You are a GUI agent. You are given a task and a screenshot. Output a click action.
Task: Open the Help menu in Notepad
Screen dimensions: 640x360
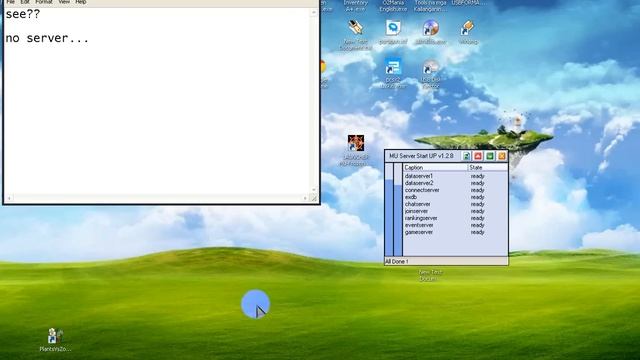(x=80, y=2)
